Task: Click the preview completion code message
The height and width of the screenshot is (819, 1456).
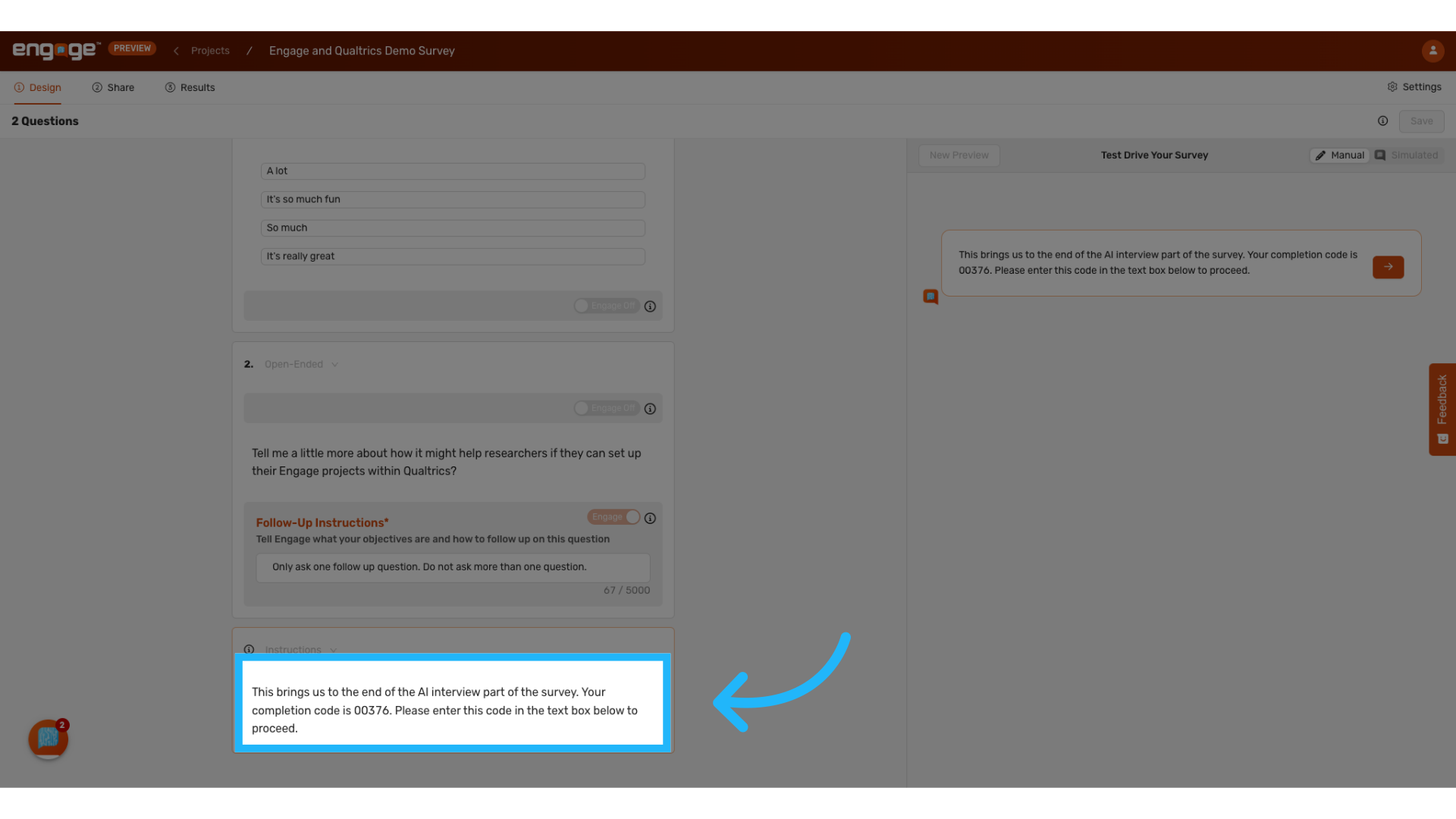Action: tap(1158, 262)
